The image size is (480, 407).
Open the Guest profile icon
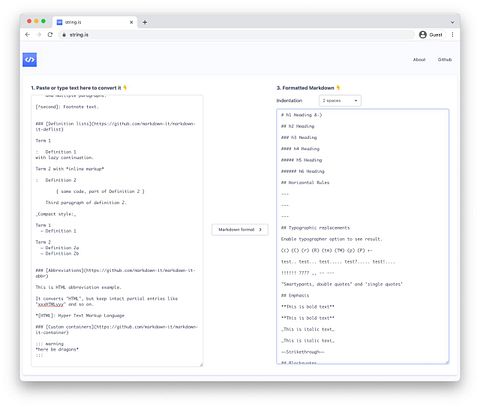coord(423,35)
